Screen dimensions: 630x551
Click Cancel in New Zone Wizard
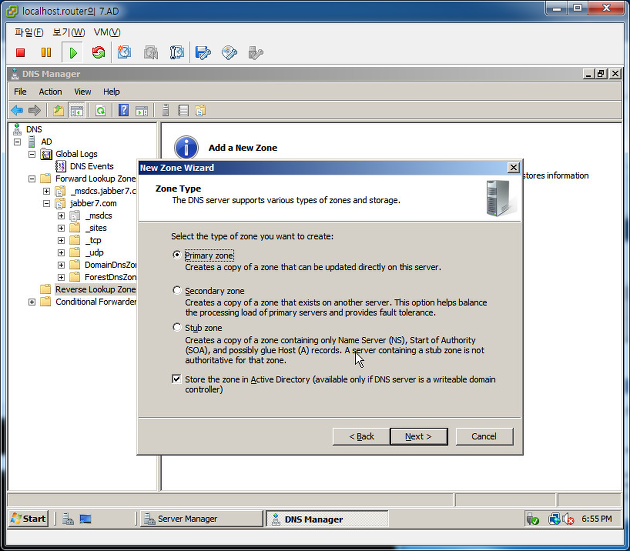click(x=484, y=436)
